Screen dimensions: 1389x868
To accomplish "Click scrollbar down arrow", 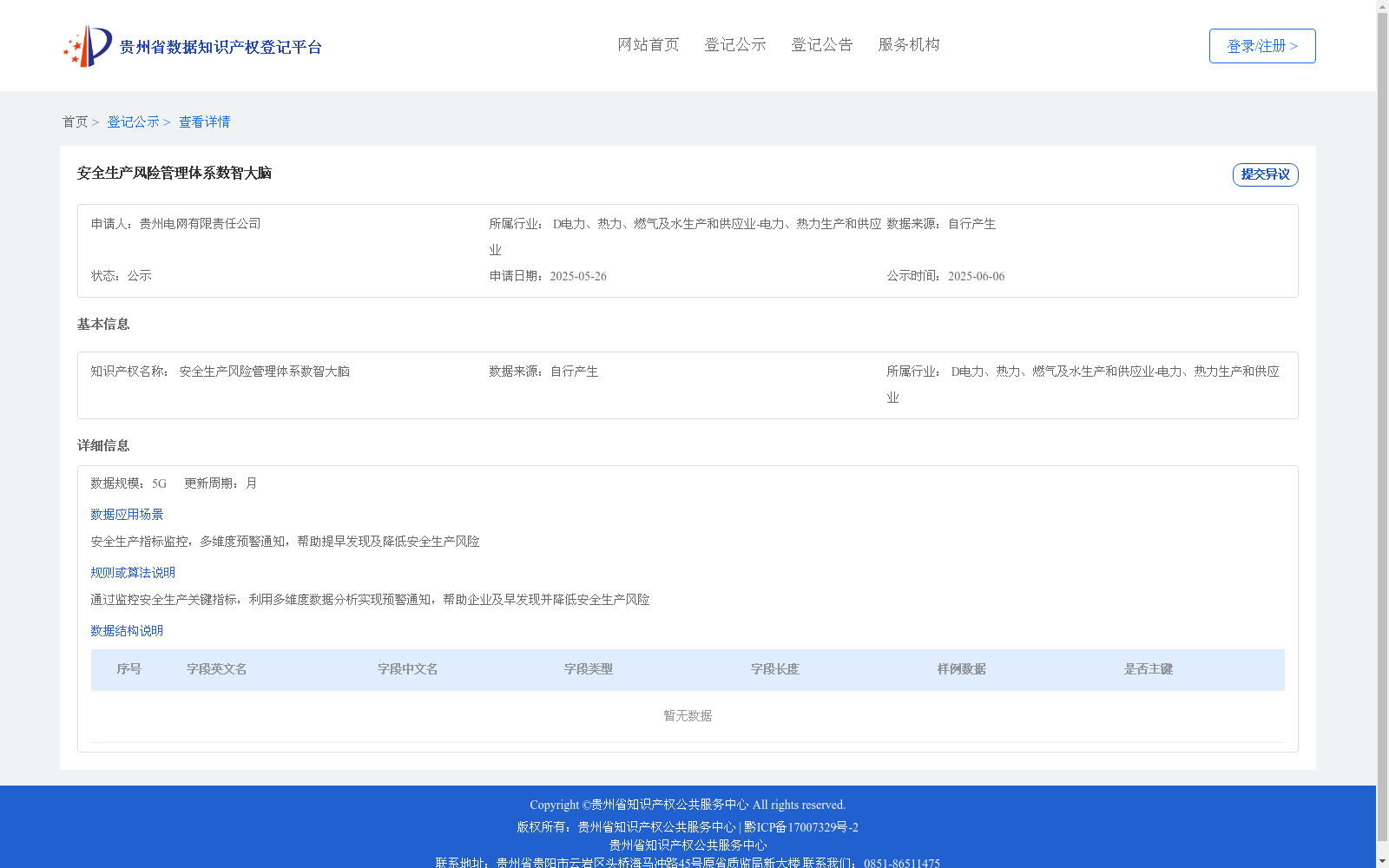I will click(x=1382, y=862).
